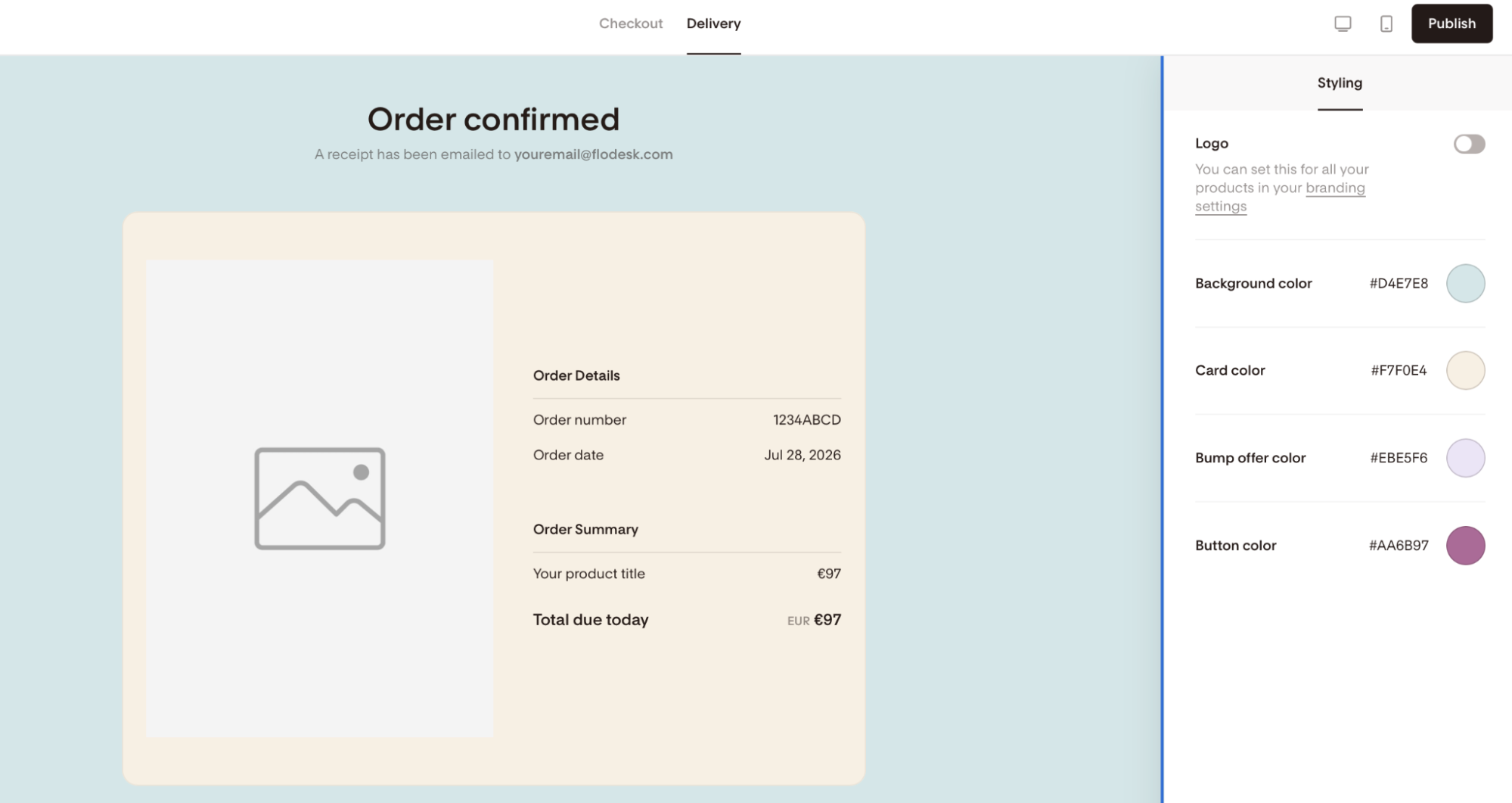This screenshot has height=803, width=1512.
Task: Edit the Button color hex #AA6B97
Action: coord(1399,545)
